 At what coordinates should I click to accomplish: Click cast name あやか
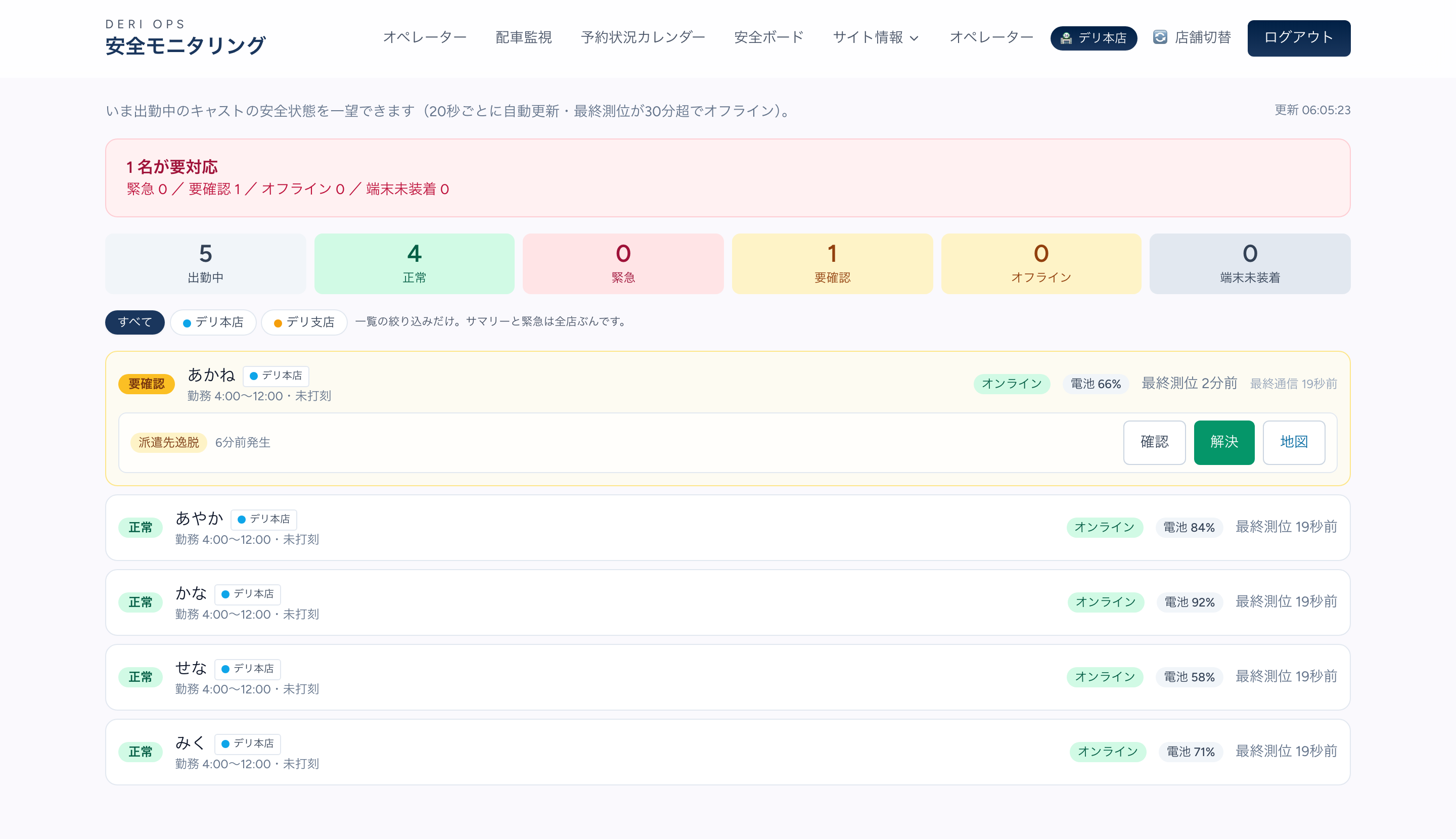point(199,519)
